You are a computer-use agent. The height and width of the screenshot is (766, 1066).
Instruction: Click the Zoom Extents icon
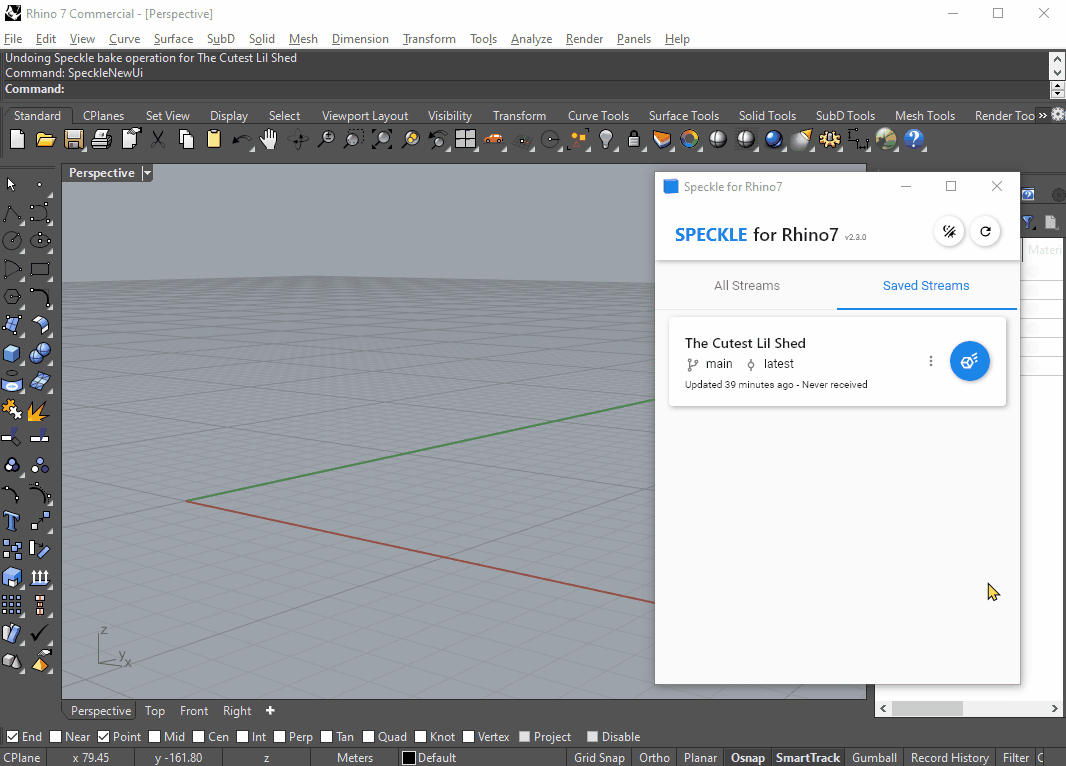381,140
